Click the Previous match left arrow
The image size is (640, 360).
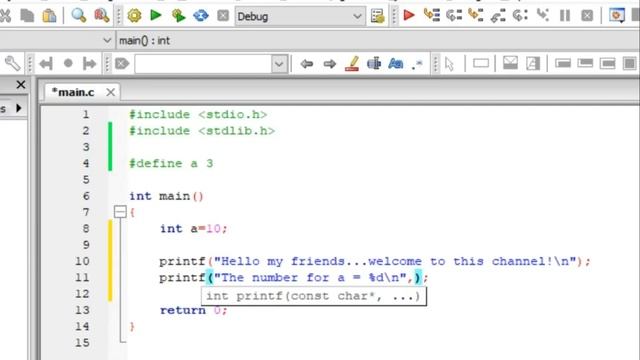tap(307, 64)
